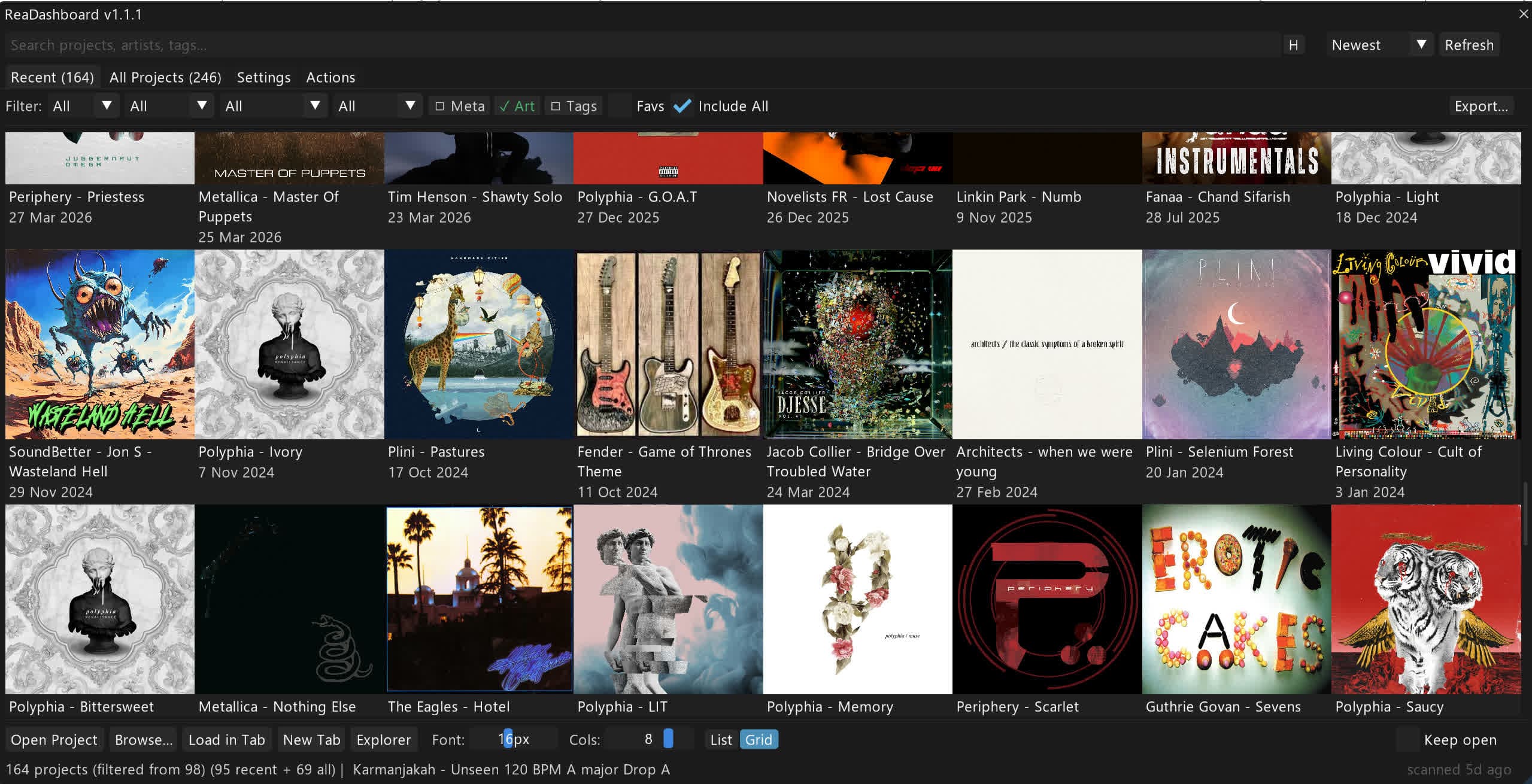Expand the first filter All dropdown

click(x=83, y=106)
